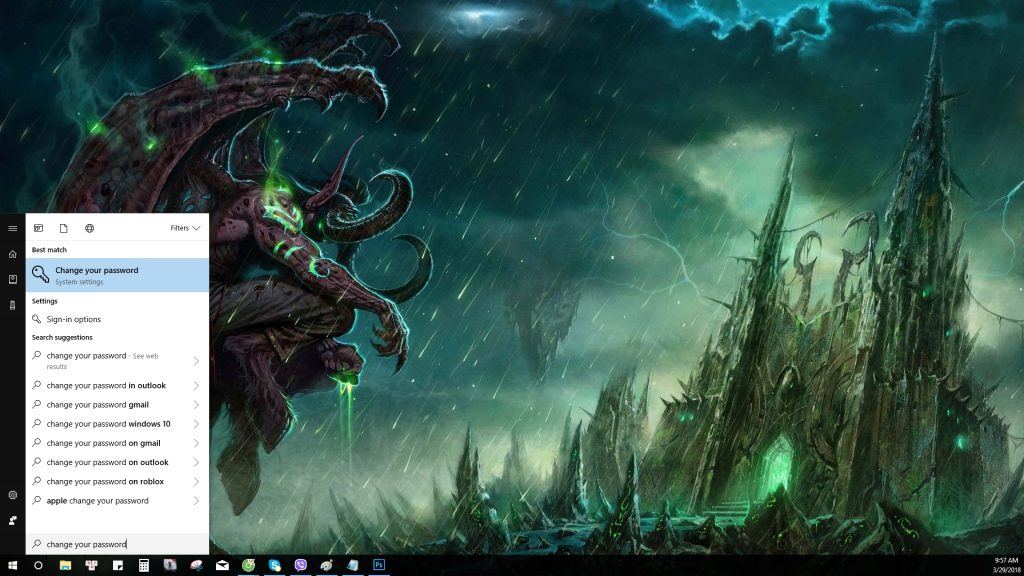
Task: Expand the Filters dropdown
Action: pyautogui.click(x=185, y=228)
